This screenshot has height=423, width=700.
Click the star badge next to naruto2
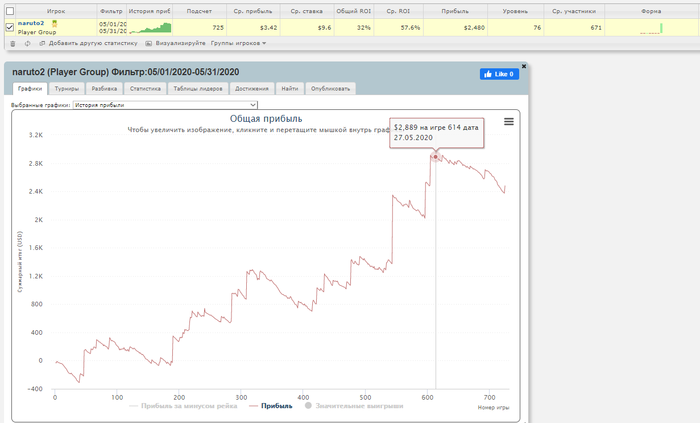[x=54, y=24]
